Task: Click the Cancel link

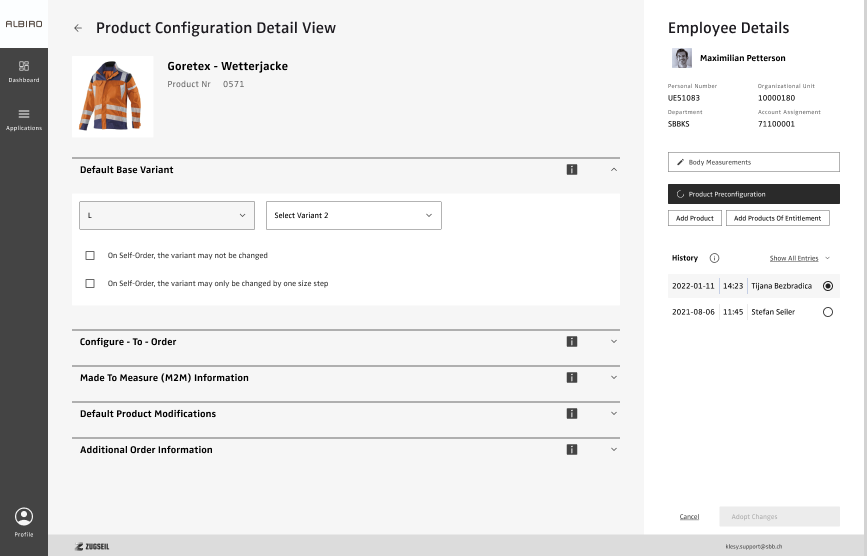Action: pyautogui.click(x=689, y=517)
